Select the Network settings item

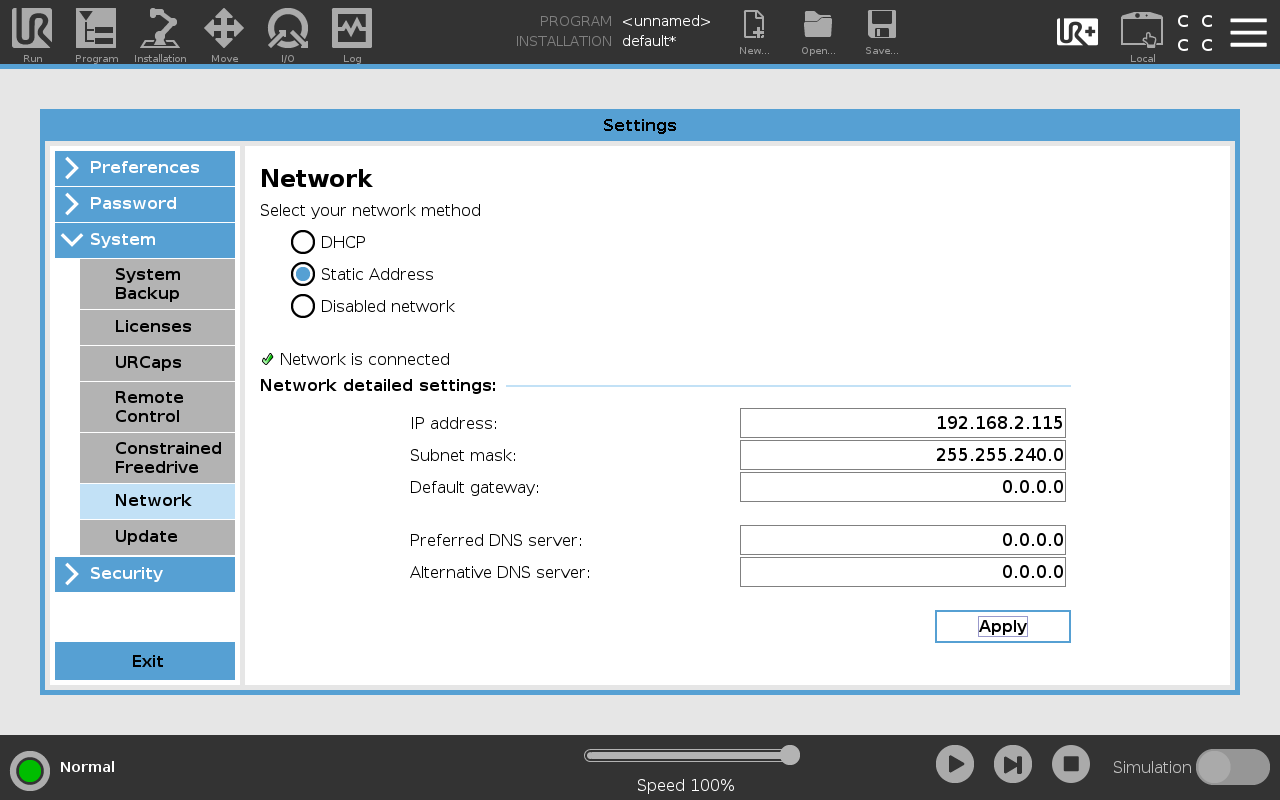pyautogui.click(x=157, y=501)
